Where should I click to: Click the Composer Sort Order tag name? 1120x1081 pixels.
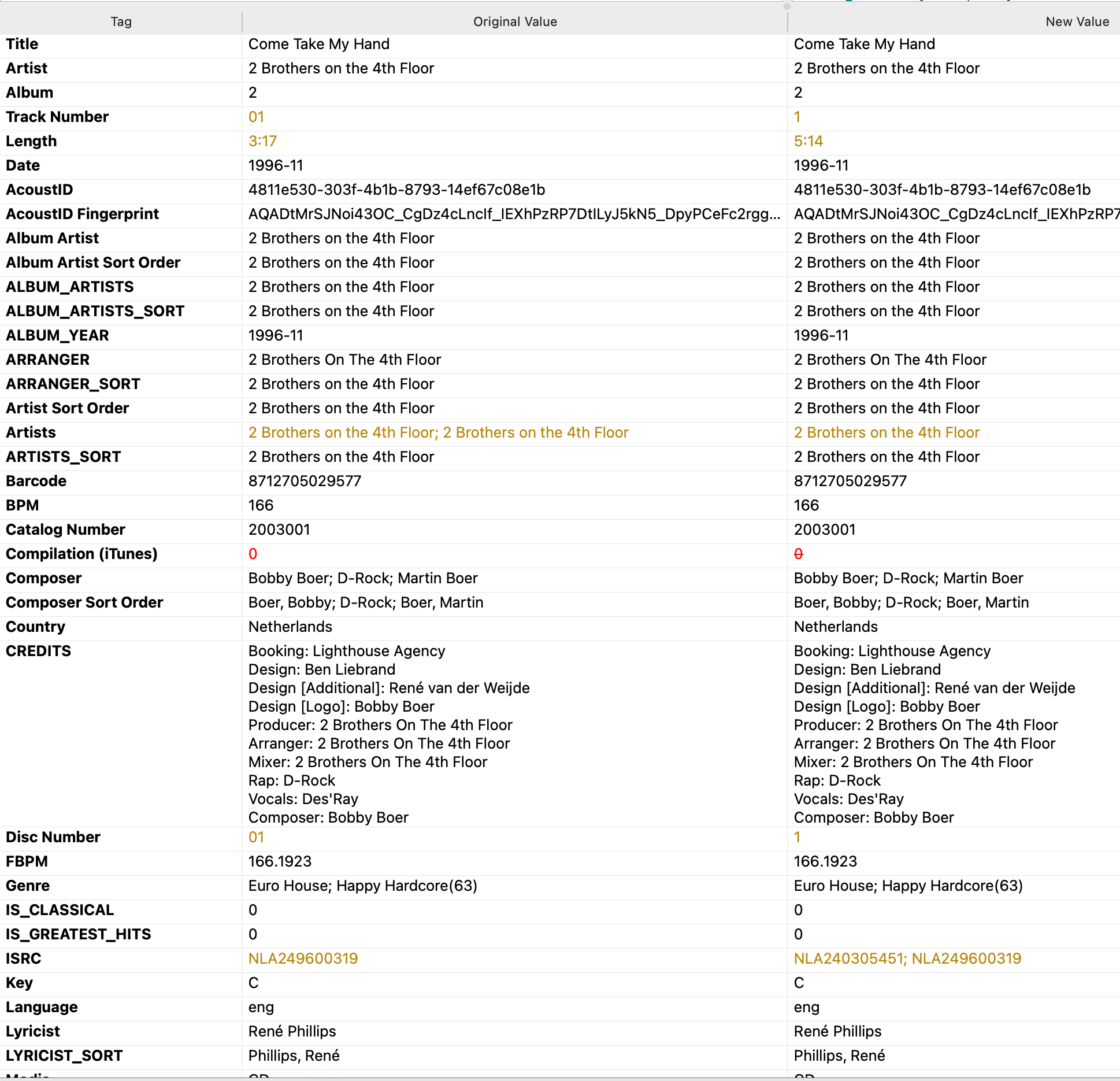tap(84, 602)
